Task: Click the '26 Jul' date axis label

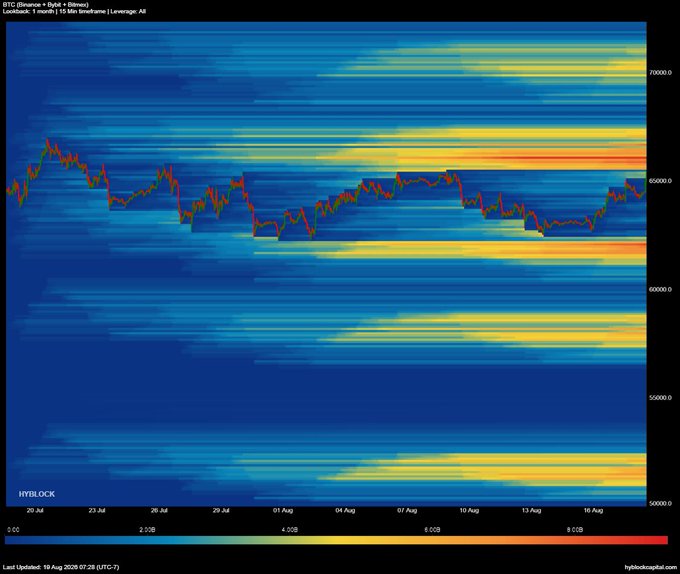Action: point(159,510)
